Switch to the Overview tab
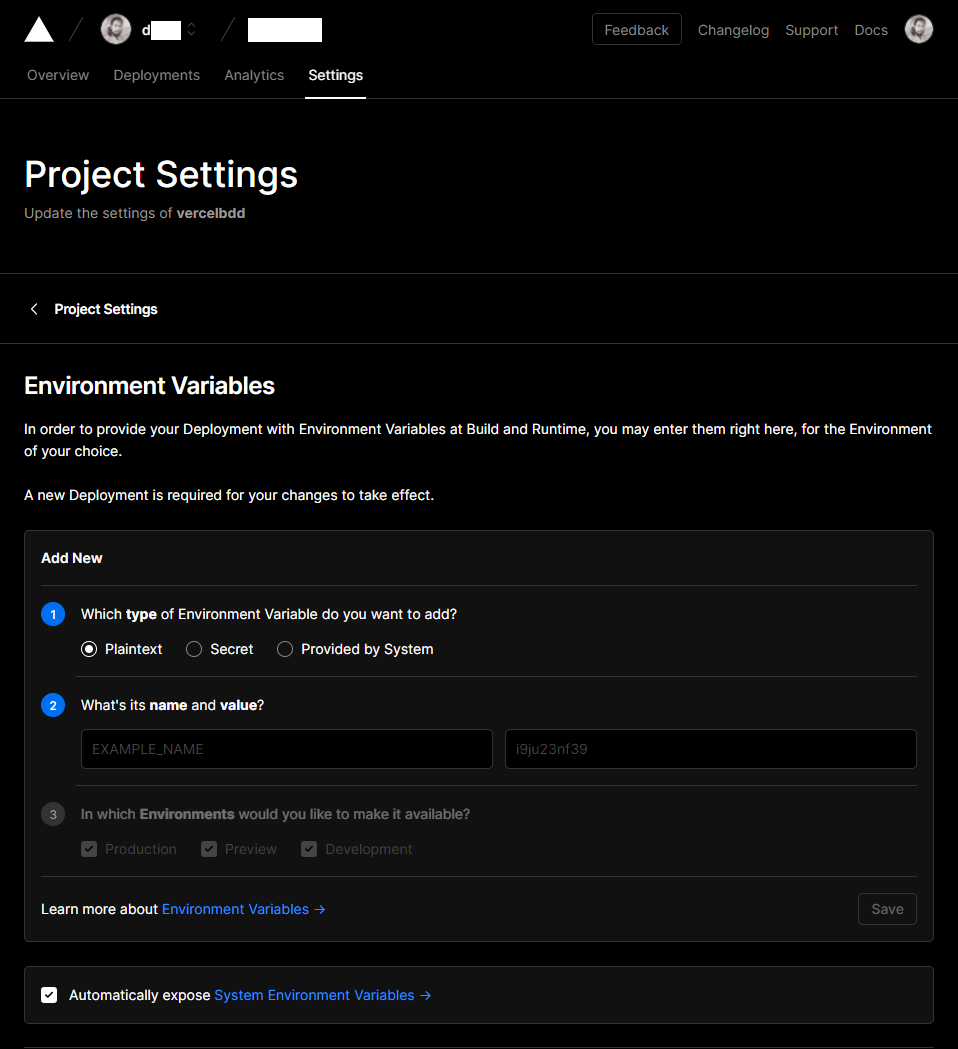 point(58,75)
